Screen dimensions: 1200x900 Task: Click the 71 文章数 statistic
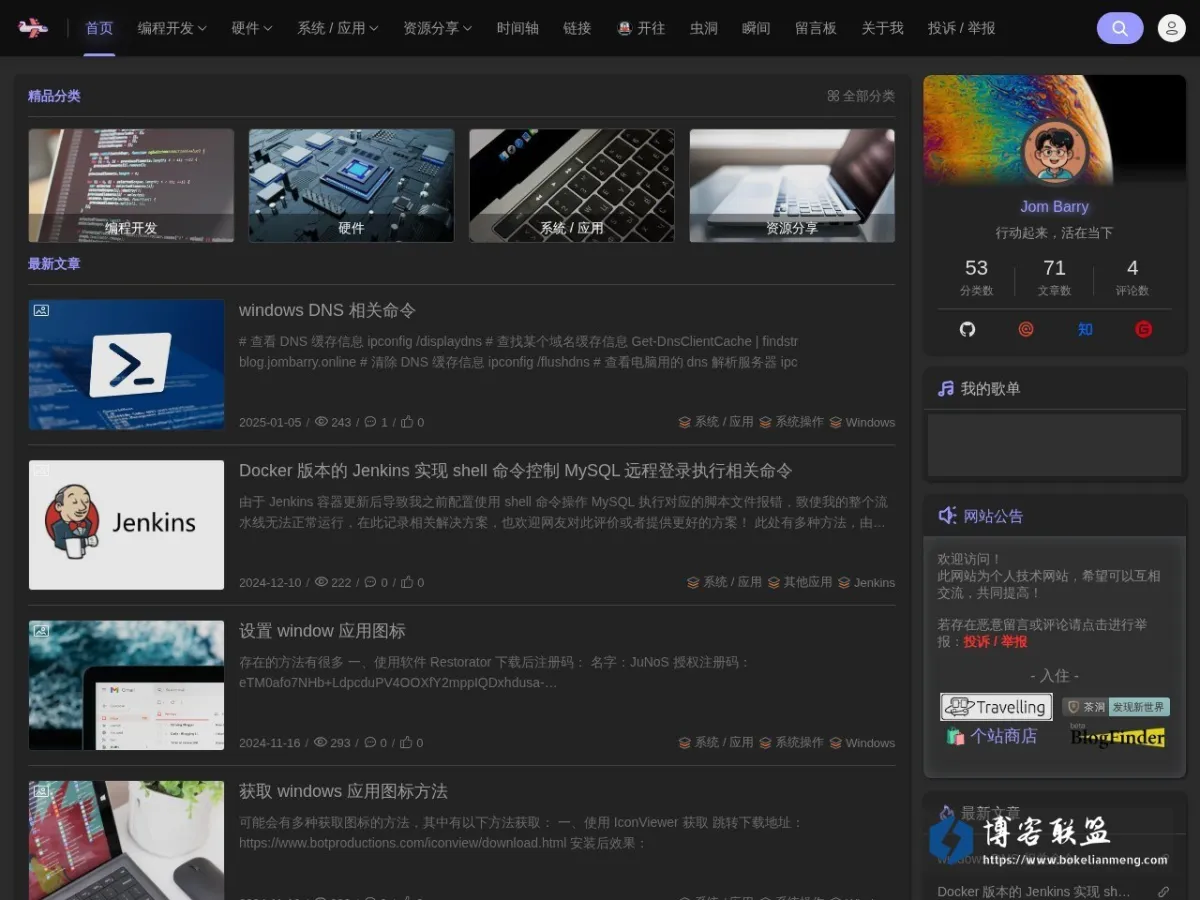pyautogui.click(x=1054, y=277)
